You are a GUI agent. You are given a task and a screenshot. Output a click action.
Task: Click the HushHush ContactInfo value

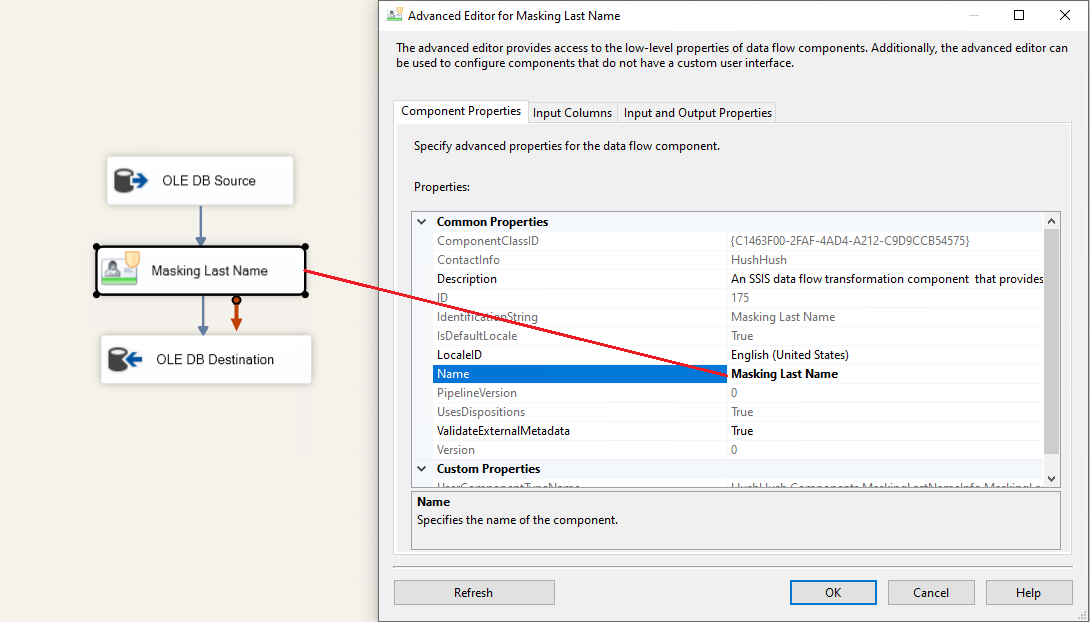pyautogui.click(x=758, y=260)
